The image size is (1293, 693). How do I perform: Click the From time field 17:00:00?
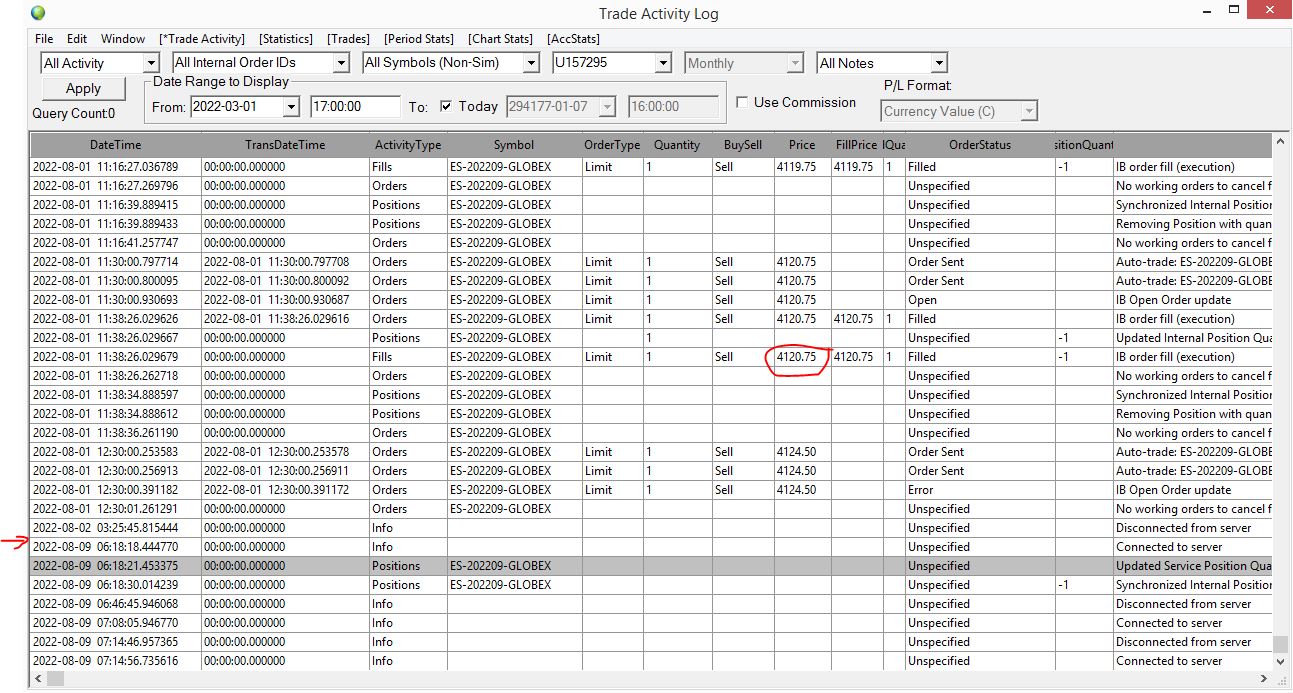pyautogui.click(x=355, y=107)
